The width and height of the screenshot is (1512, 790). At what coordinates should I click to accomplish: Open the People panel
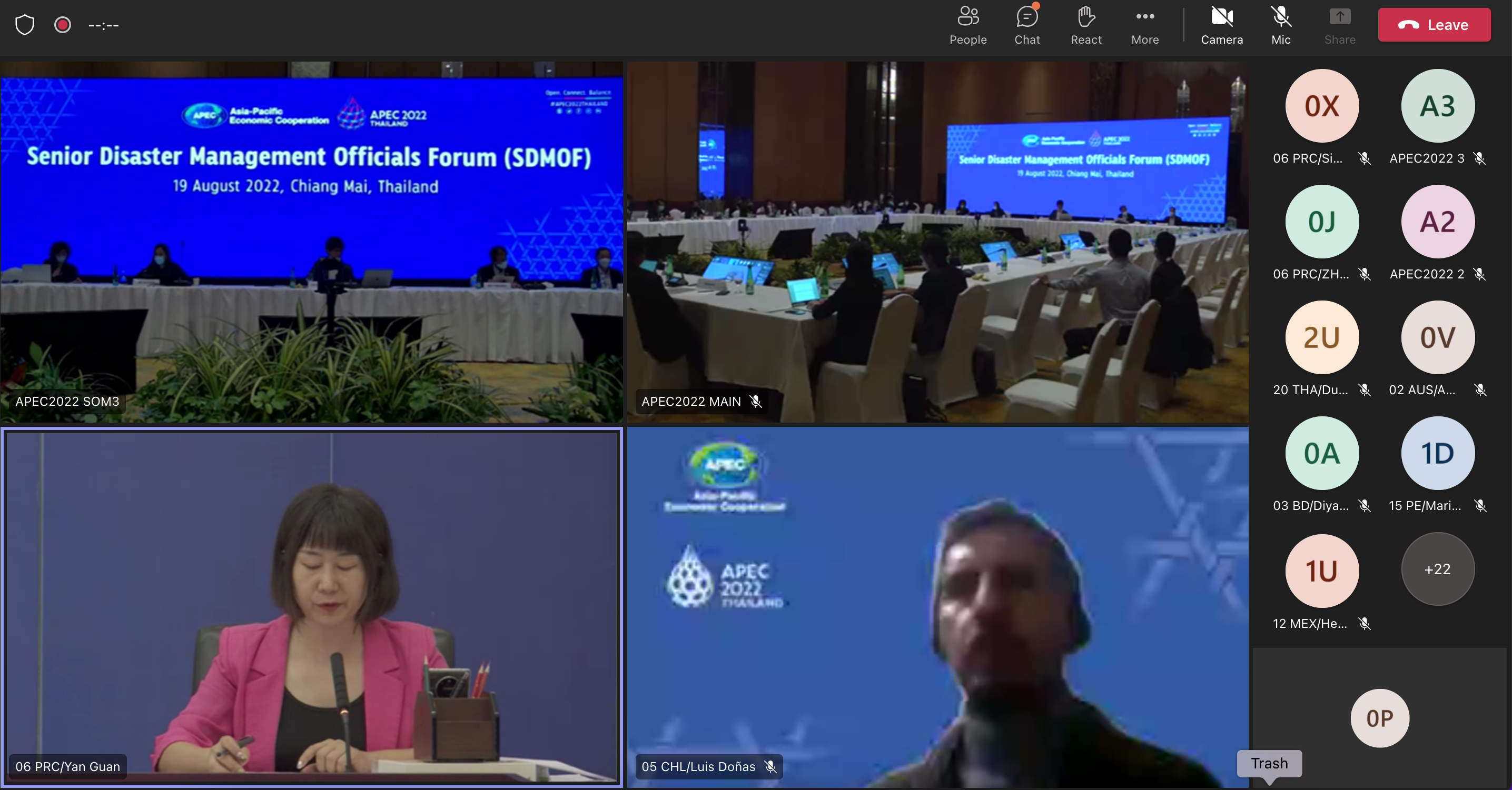click(x=968, y=26)
